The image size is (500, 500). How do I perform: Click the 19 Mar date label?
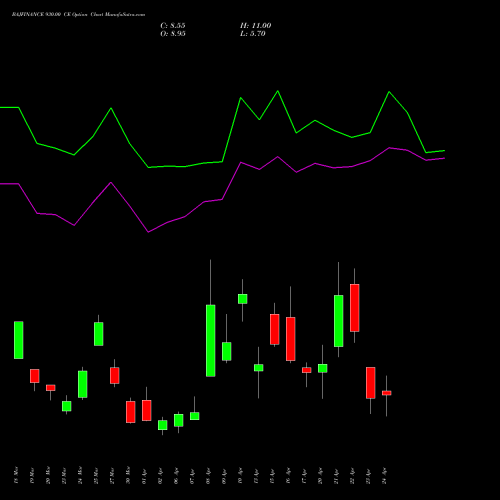[32, 475]
